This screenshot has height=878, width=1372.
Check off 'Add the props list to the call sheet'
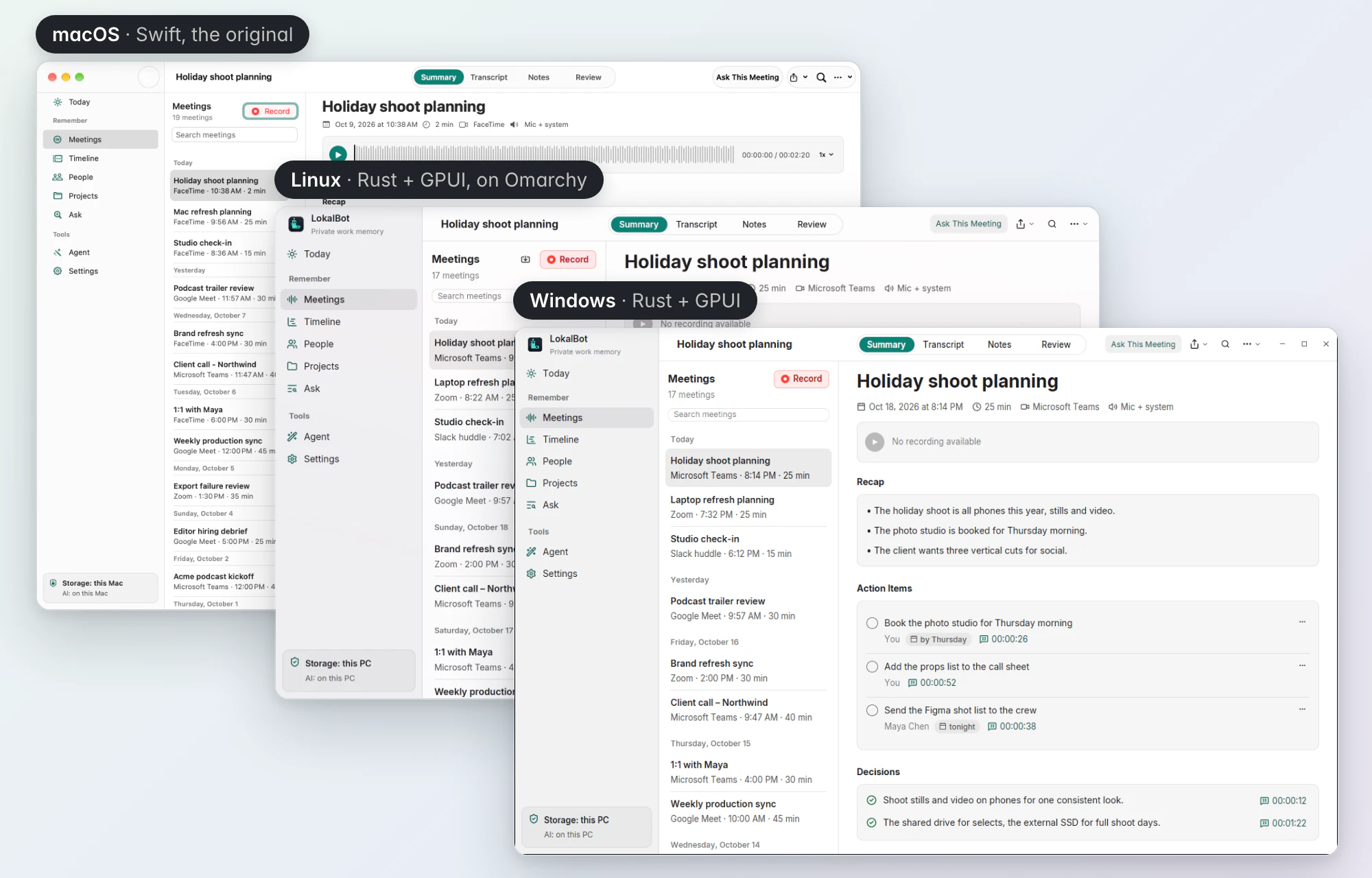click(872, 667)
